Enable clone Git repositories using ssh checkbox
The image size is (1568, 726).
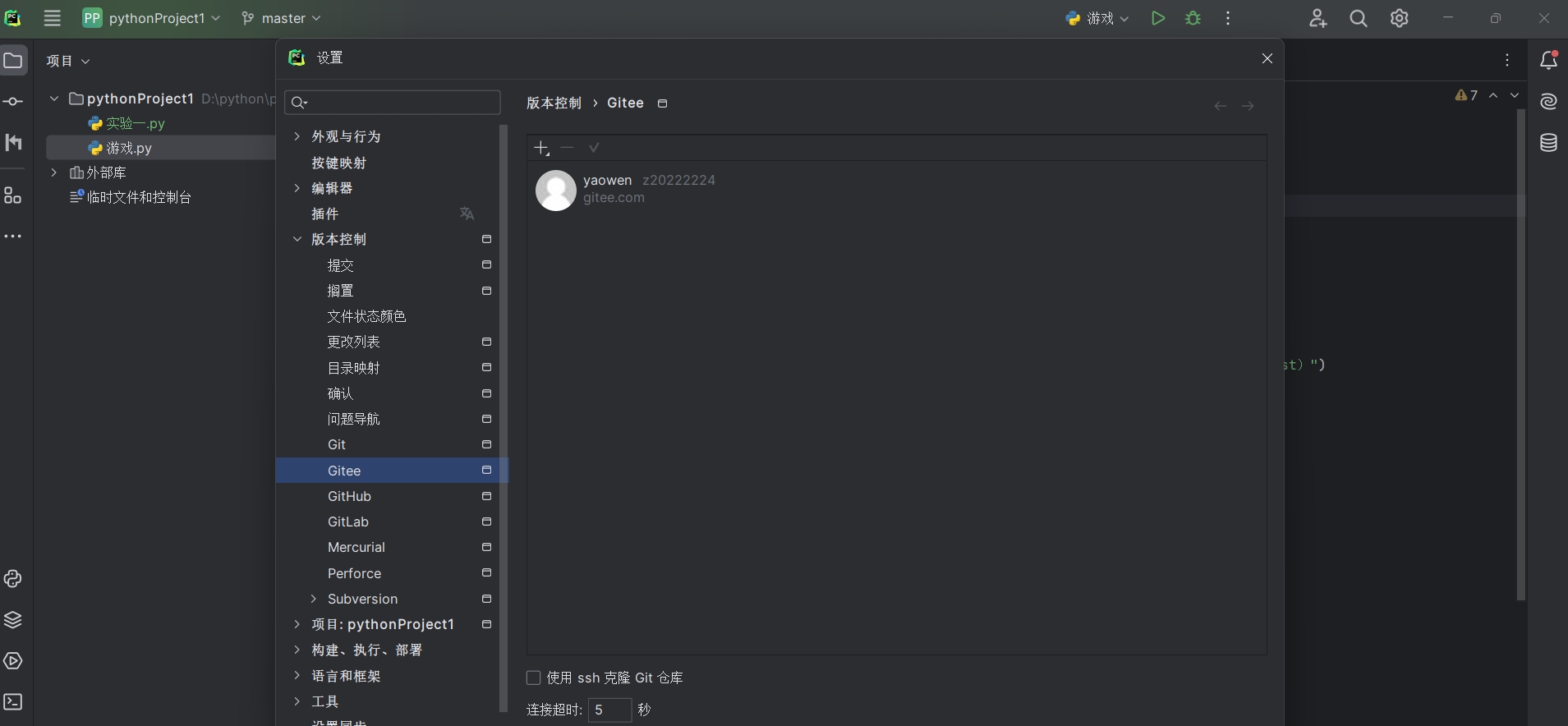tap(533, 678)
